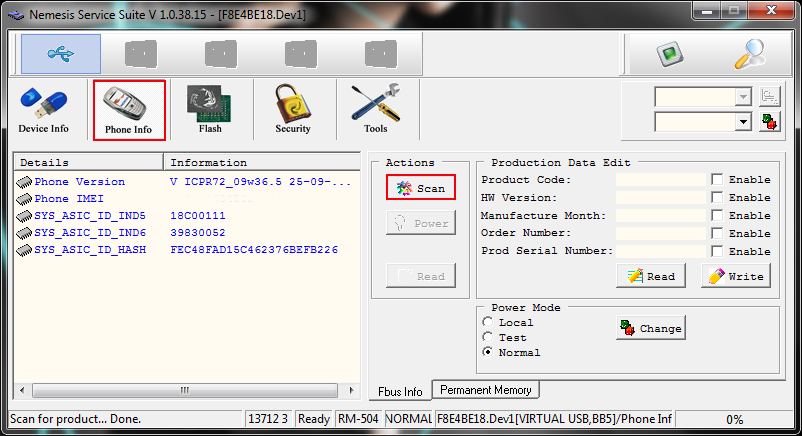Screen dimensions: 802x436
Task: Select Normal power mode
Action: [x=488, y=352]
